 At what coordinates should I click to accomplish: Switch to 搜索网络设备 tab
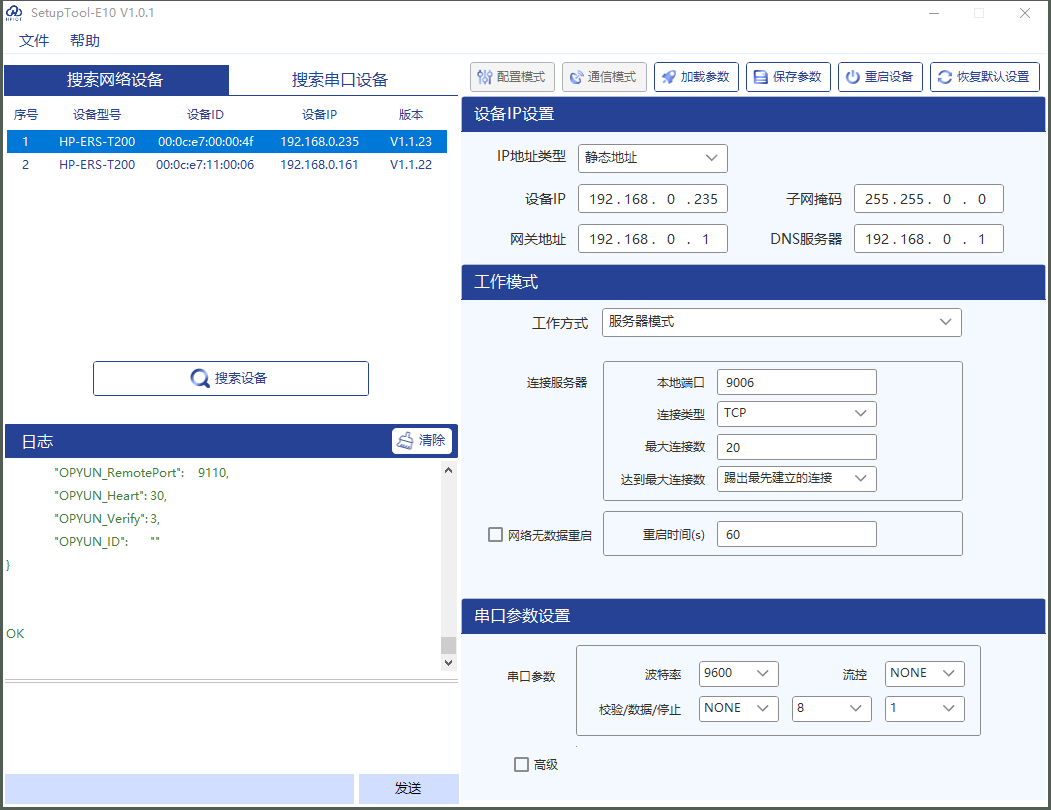pyautogui.click(x=116, y=80)
